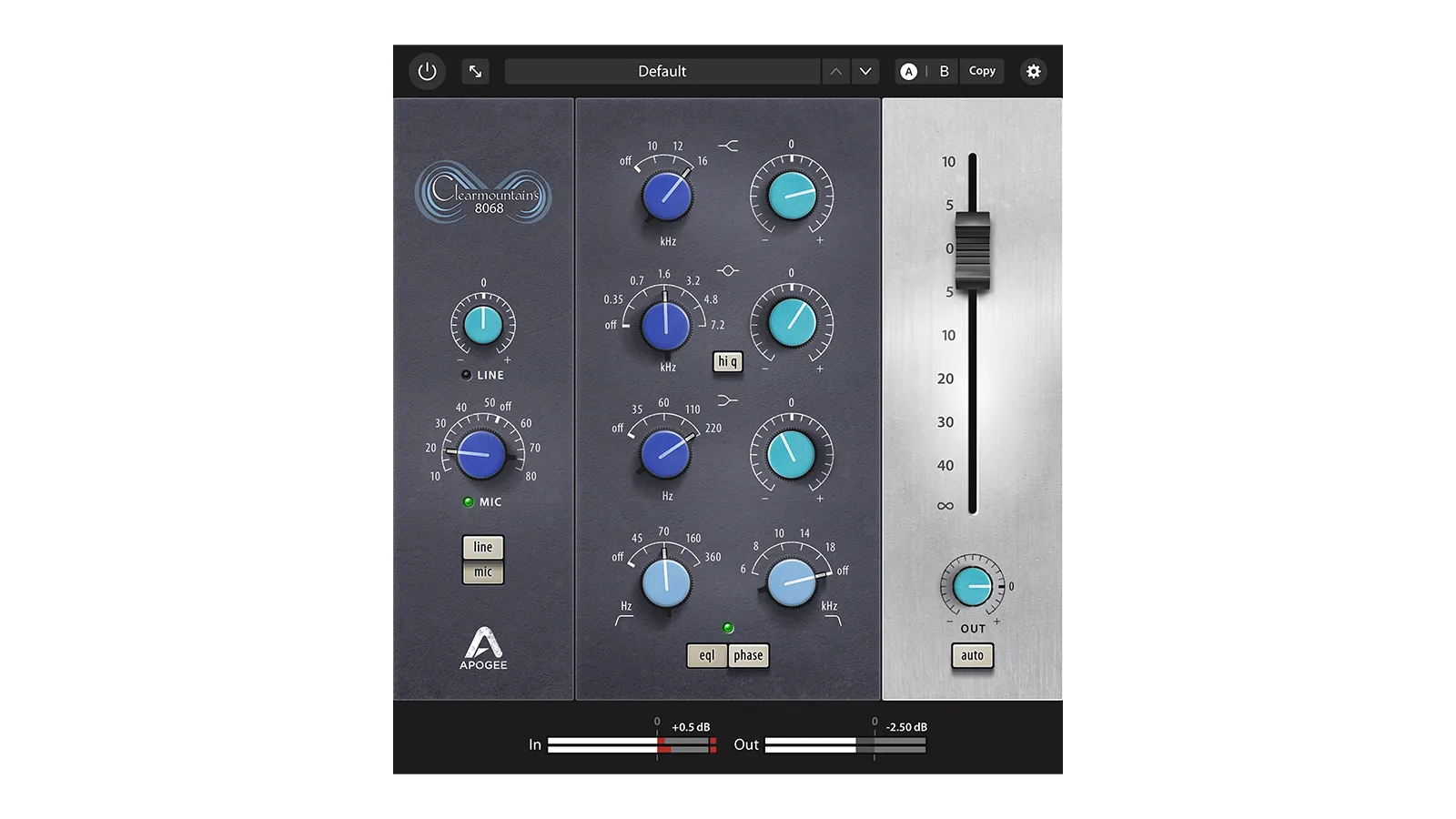
Task: Click the low-pass filter kHz knob
Action: click(x=792, y=582)
